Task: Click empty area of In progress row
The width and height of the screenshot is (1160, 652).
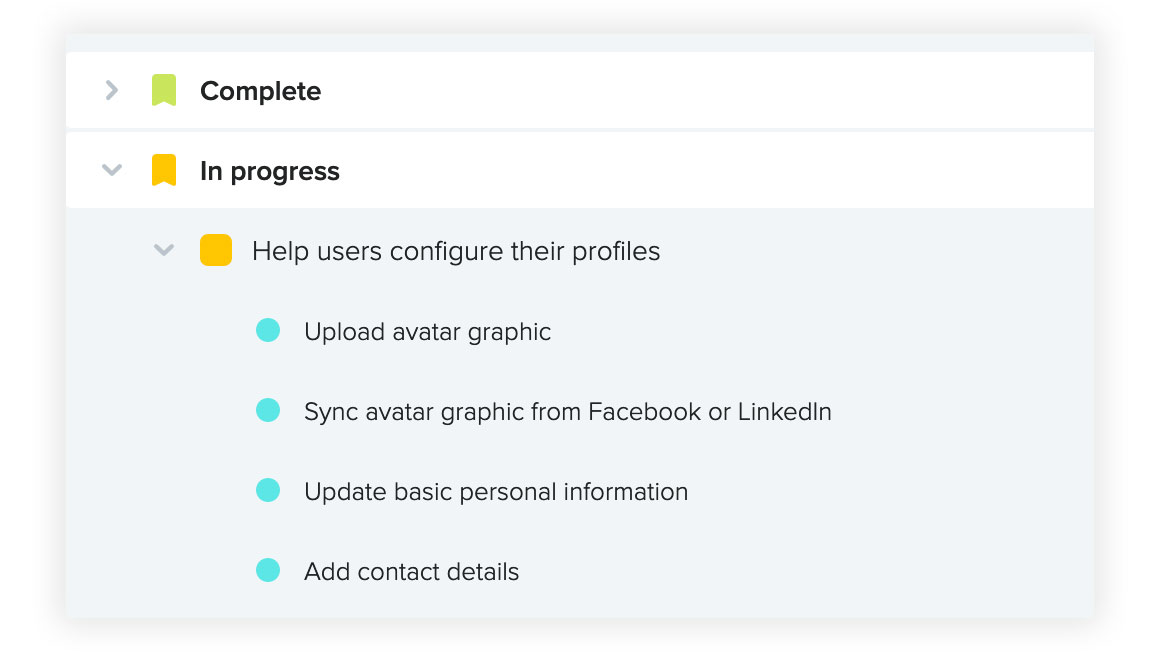Action: 710,170
